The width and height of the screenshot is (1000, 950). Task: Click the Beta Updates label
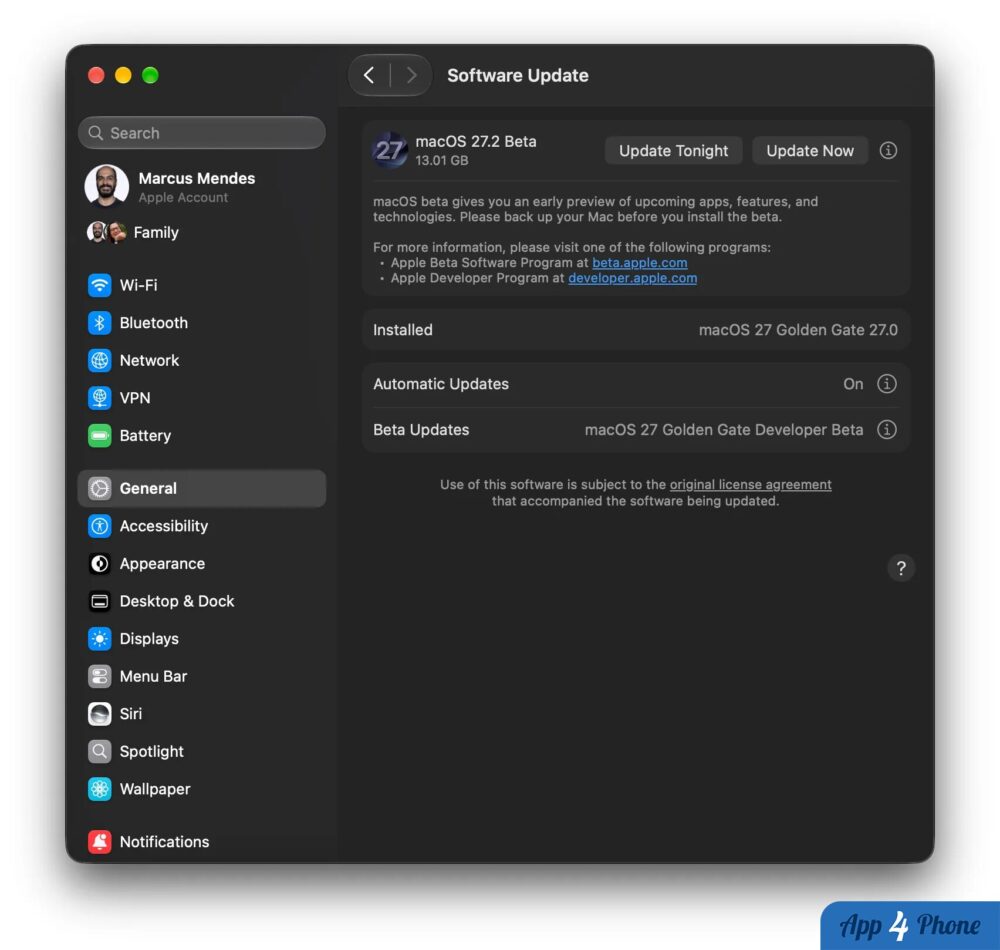(421, 430)
